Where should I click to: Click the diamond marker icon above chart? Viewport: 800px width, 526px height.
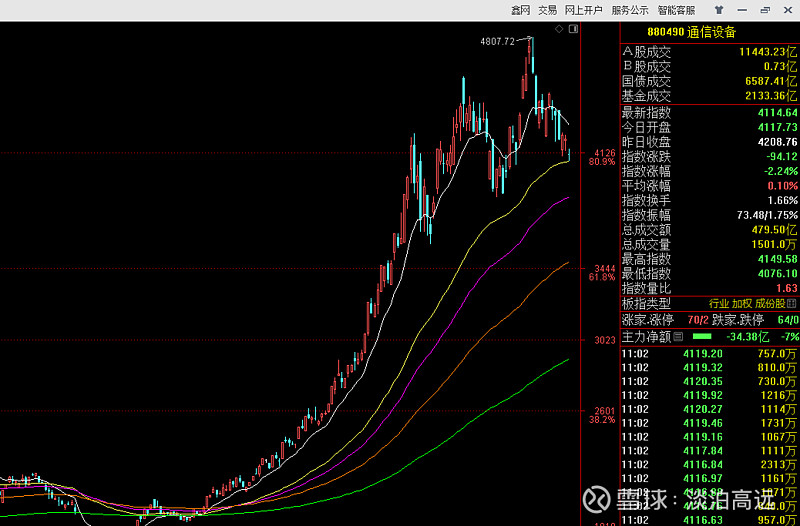(x=559, y=29)
